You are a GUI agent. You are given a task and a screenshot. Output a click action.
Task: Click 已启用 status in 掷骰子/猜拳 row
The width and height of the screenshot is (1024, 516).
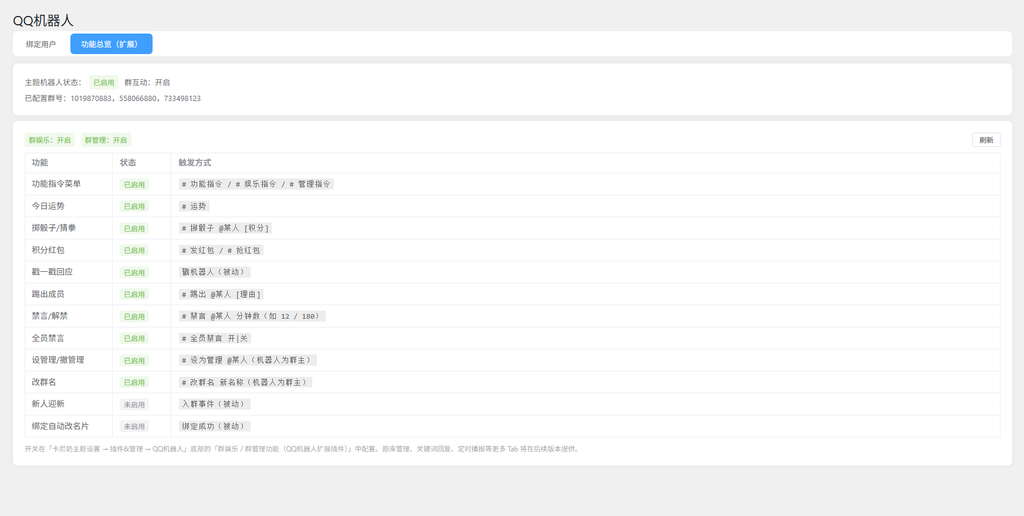134,229
